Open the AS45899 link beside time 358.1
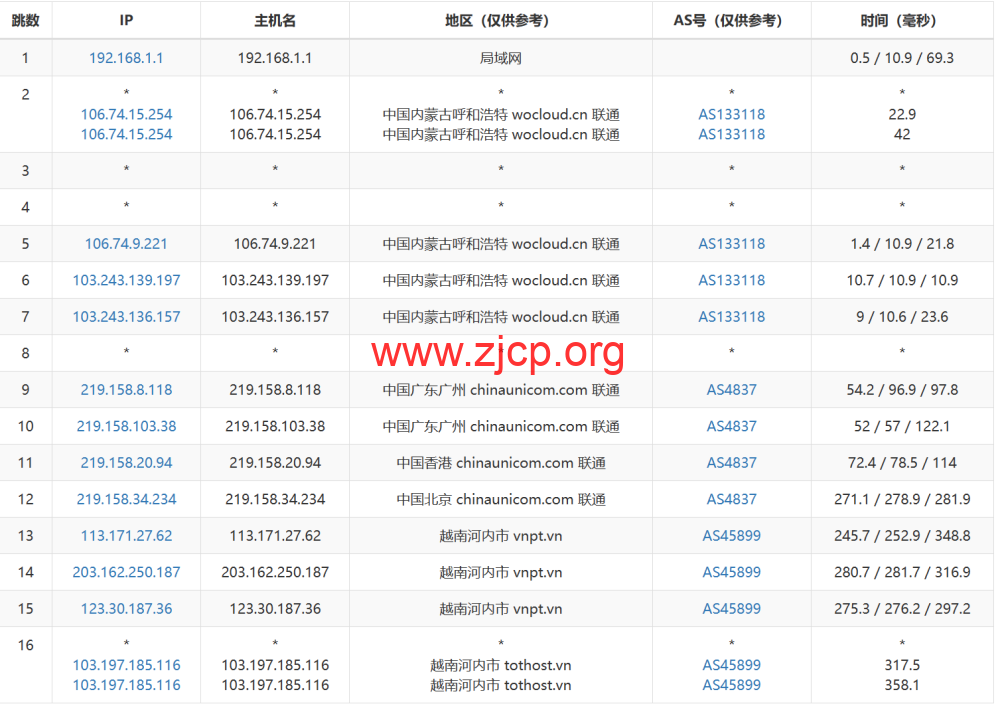This screenshot has width=1000, height=708. coord(732,684)
